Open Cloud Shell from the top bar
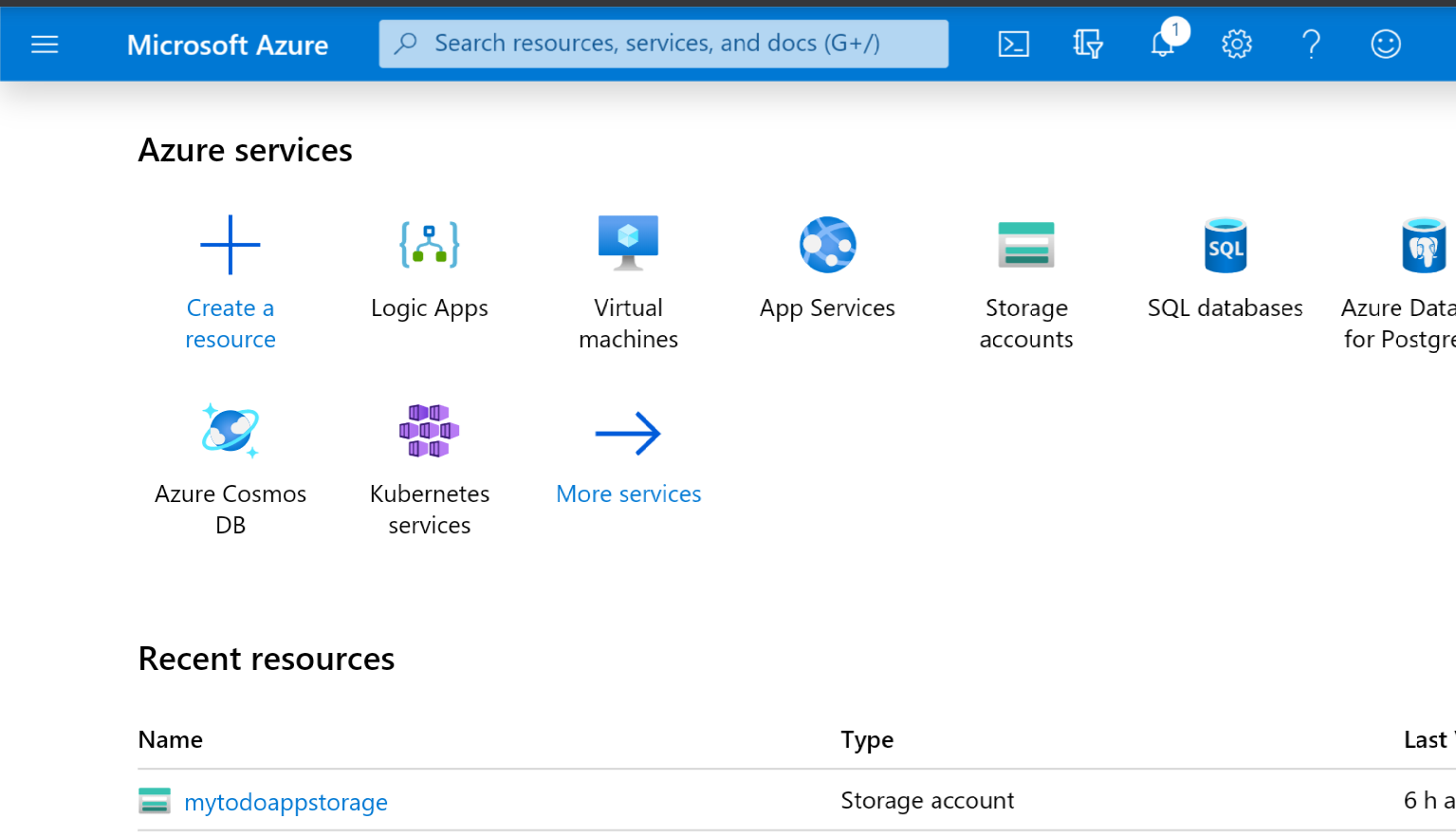 (x=1013, y=45)
